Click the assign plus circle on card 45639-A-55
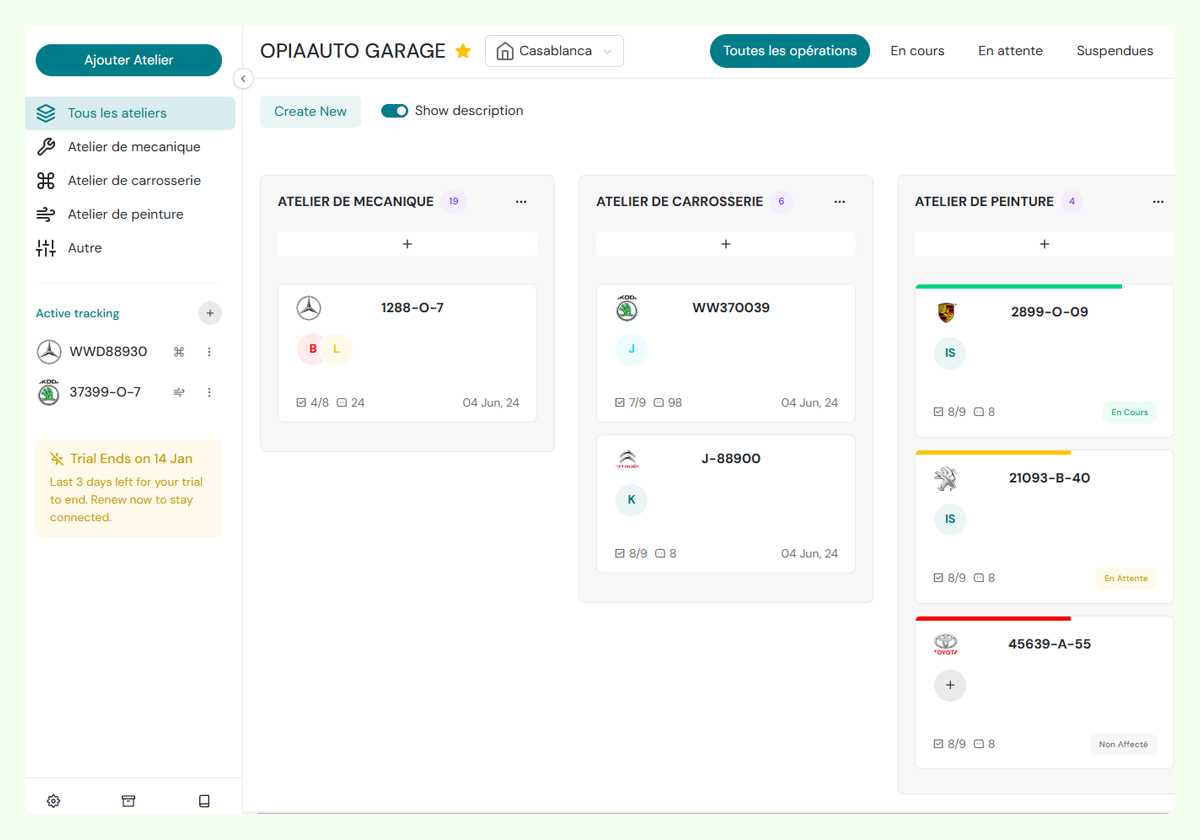 (x=950, y=685)
